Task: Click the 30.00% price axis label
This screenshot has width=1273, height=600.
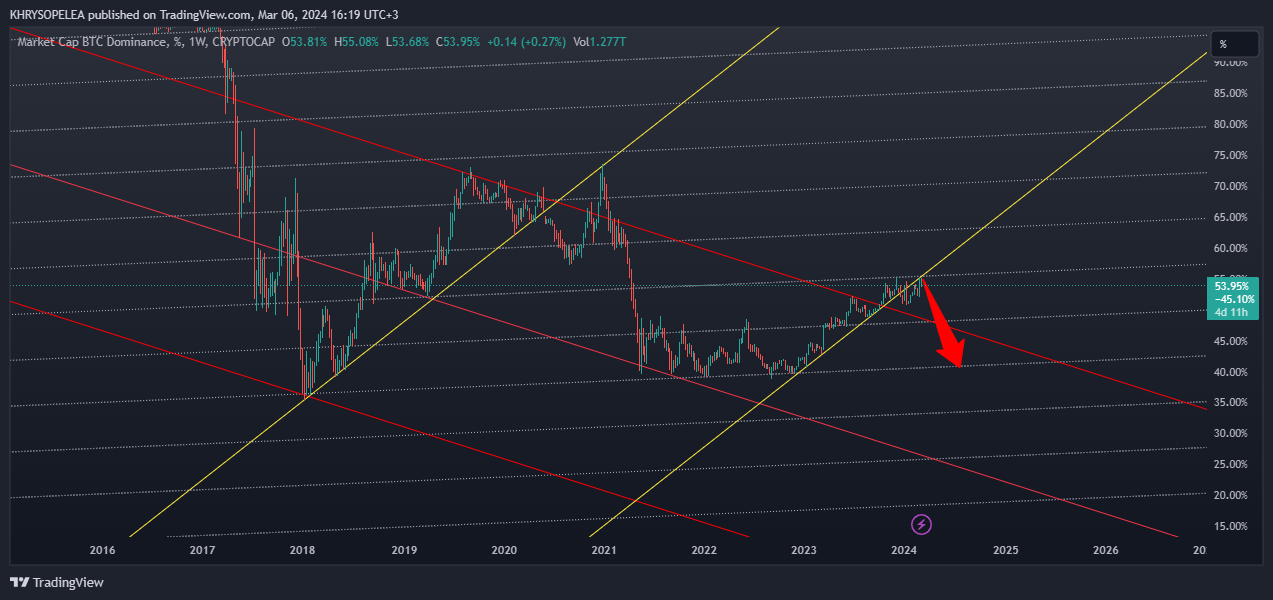Action: (1230, 433)
